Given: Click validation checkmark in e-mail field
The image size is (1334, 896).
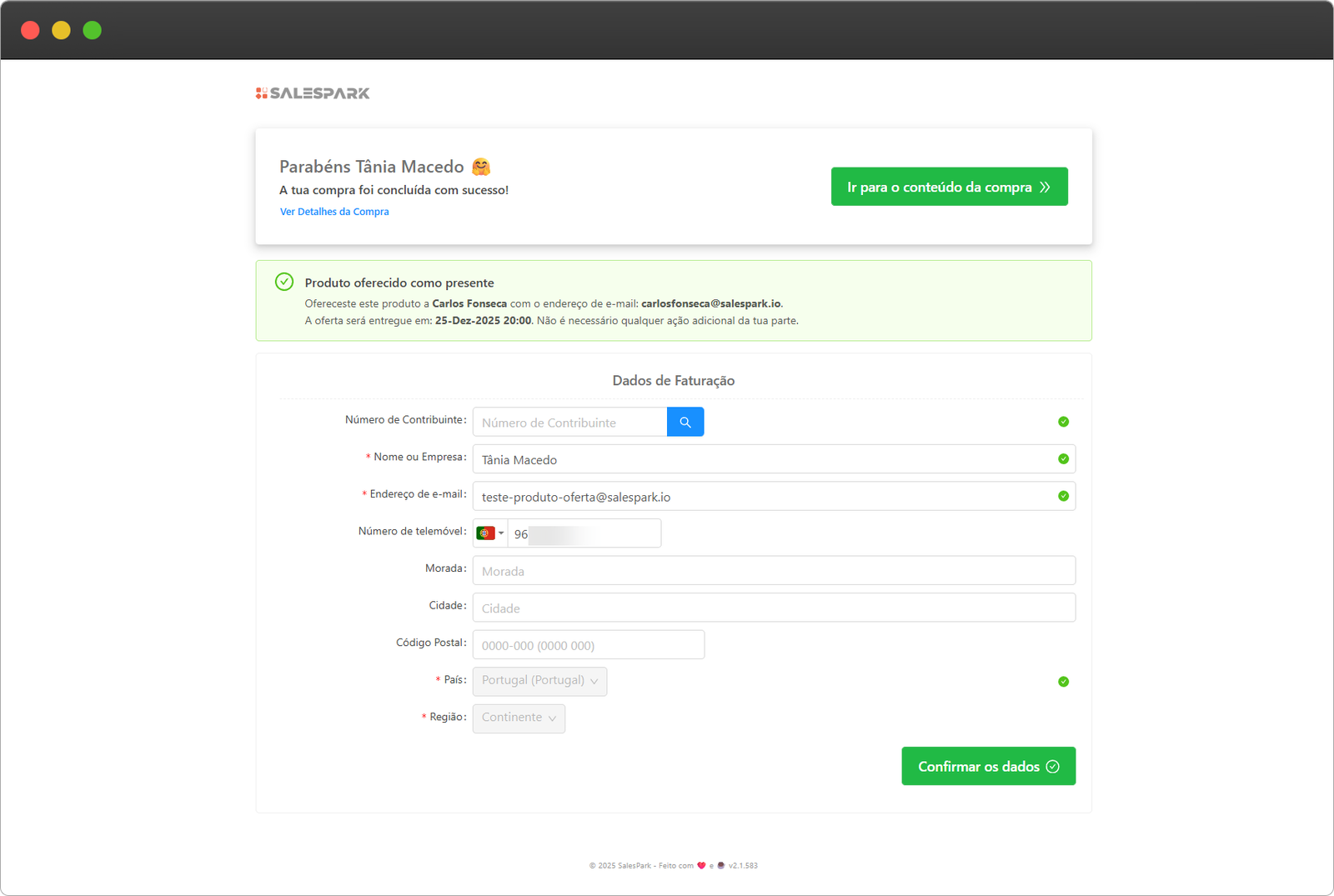Looking at the screenshot, I should click(1063, 496).
